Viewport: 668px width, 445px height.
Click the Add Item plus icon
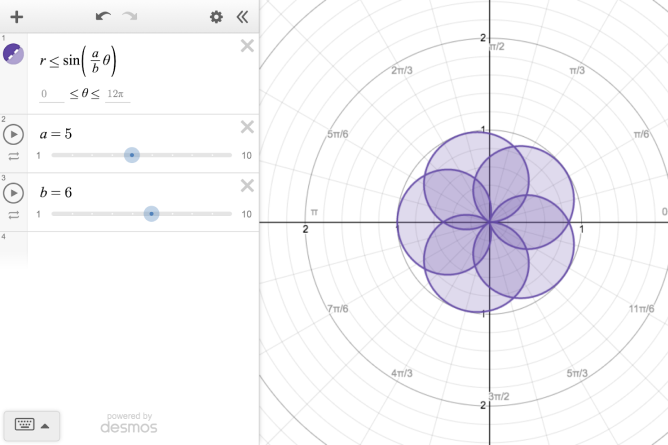click(x=16, y=17)
